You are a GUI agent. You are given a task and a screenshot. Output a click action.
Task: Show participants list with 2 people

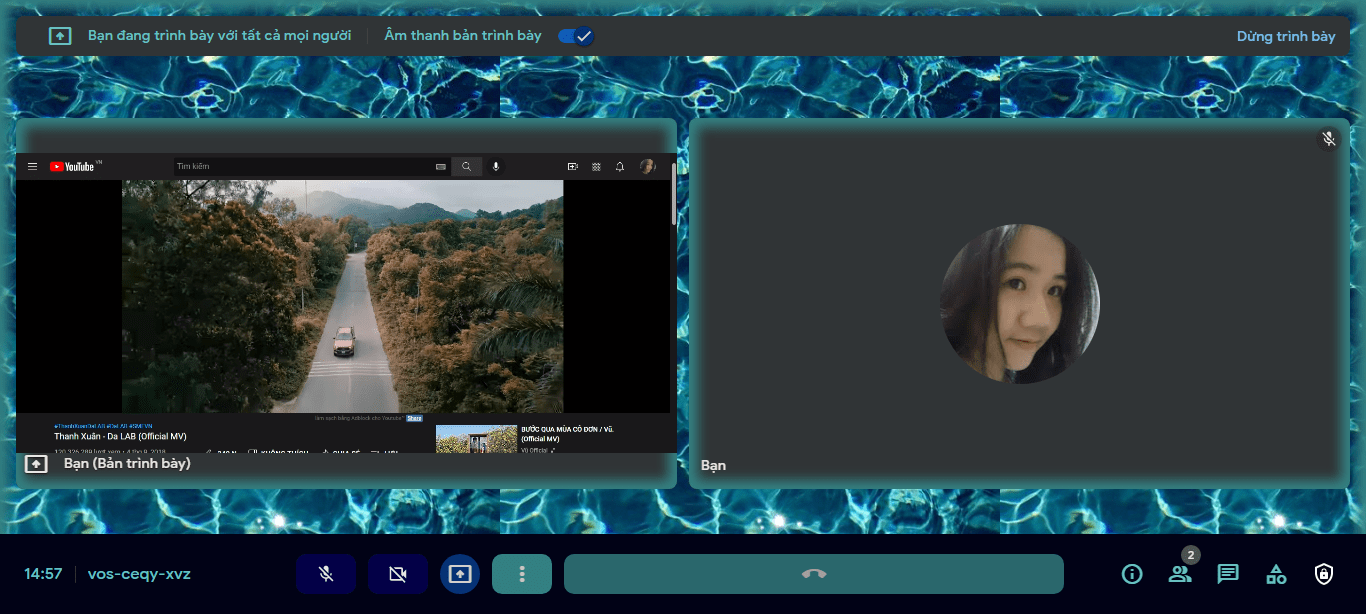(1179, 574)
